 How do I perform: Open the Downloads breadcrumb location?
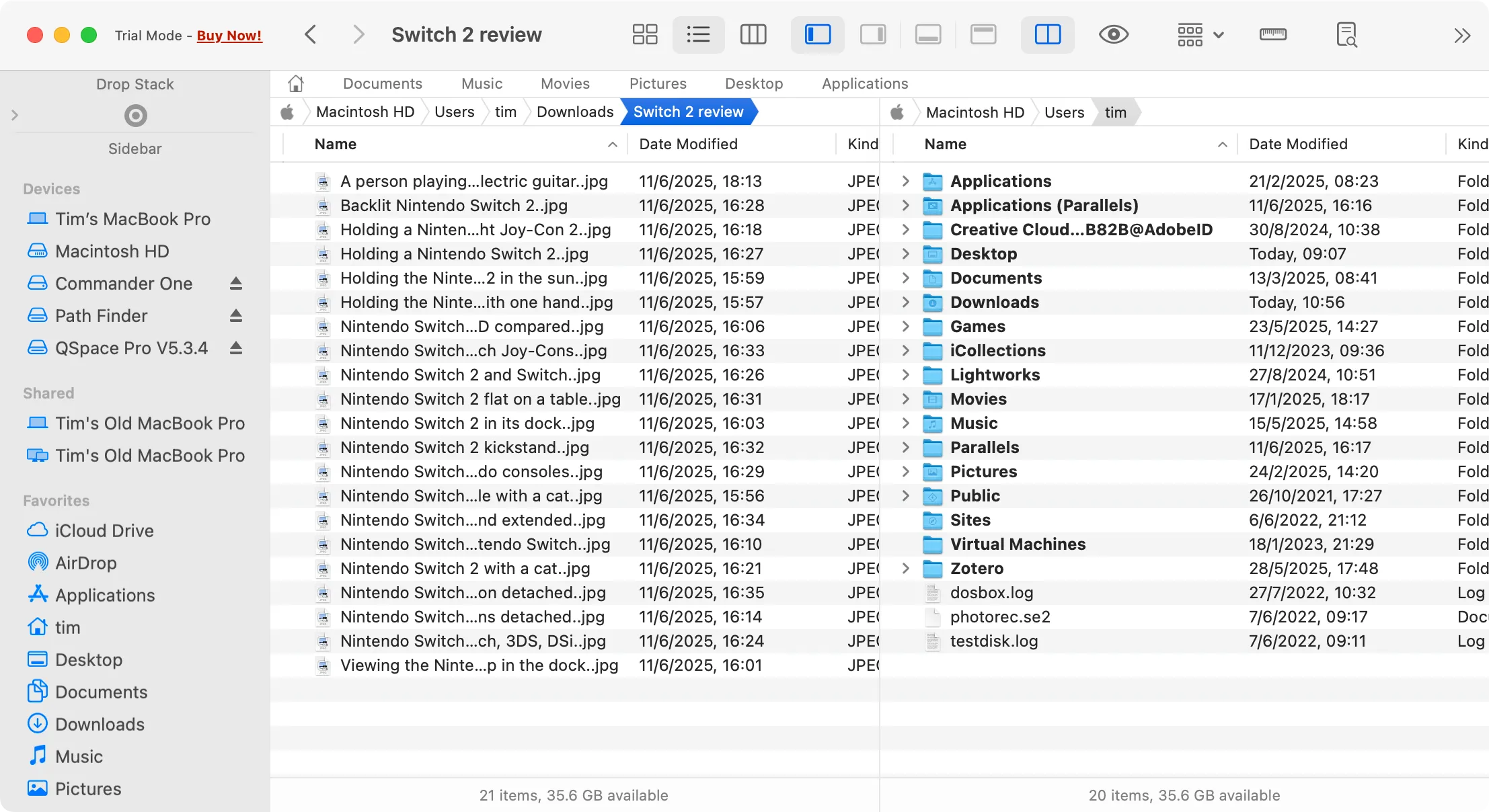[x=574, y=112]
